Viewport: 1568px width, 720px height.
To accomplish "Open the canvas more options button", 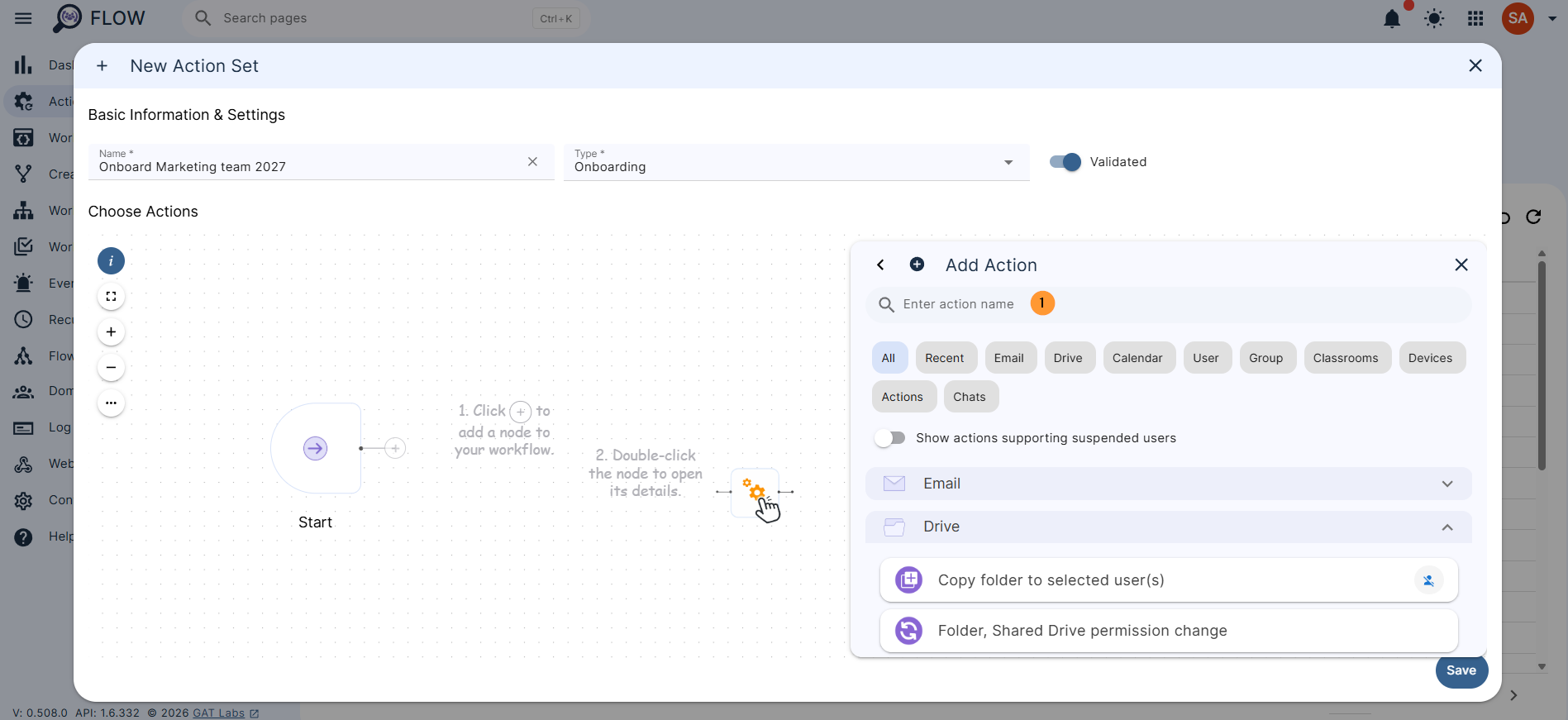I will point(111,403).
